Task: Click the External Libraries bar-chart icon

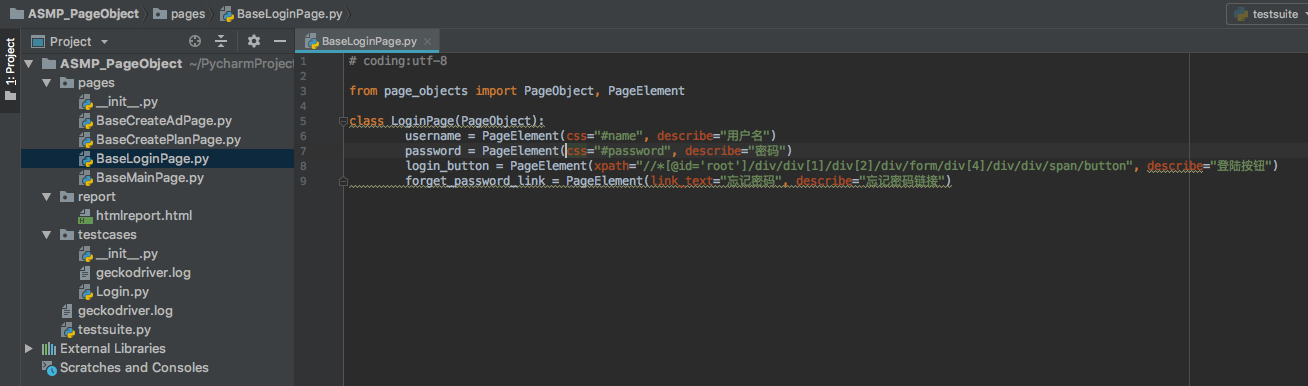Action: (49, 349)
